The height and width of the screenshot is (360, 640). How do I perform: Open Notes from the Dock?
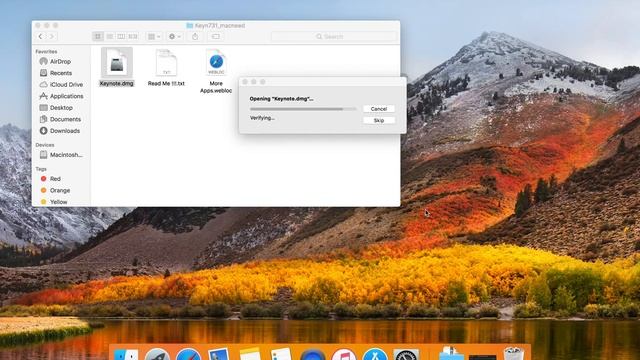click(x=250, y=354)
